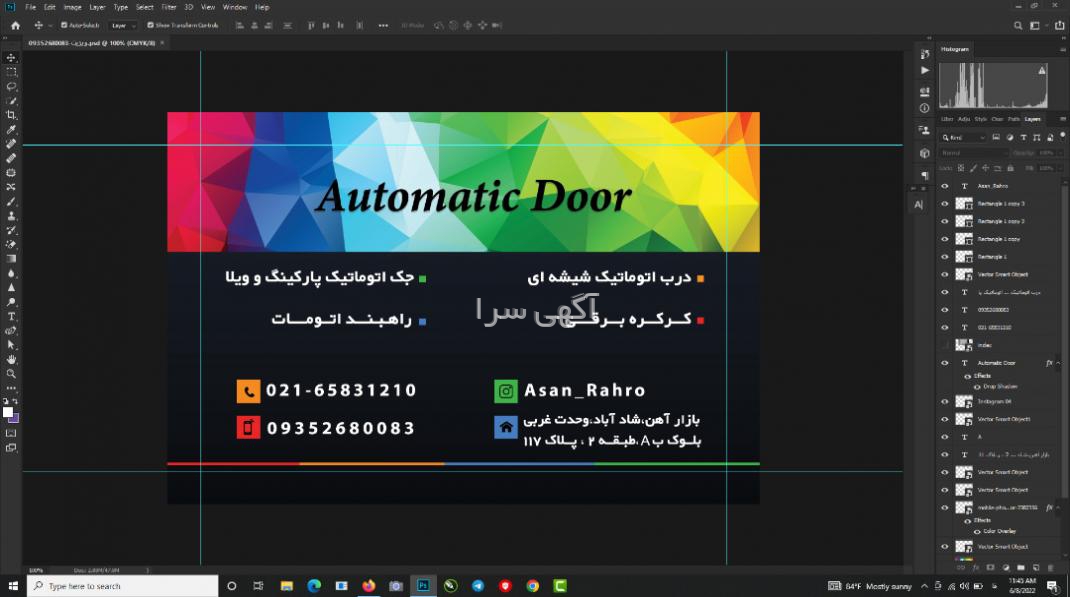This screenshot has width=1070, height=597.
Task: Open Firefox from the taskbar
Action: pos(368,585)
